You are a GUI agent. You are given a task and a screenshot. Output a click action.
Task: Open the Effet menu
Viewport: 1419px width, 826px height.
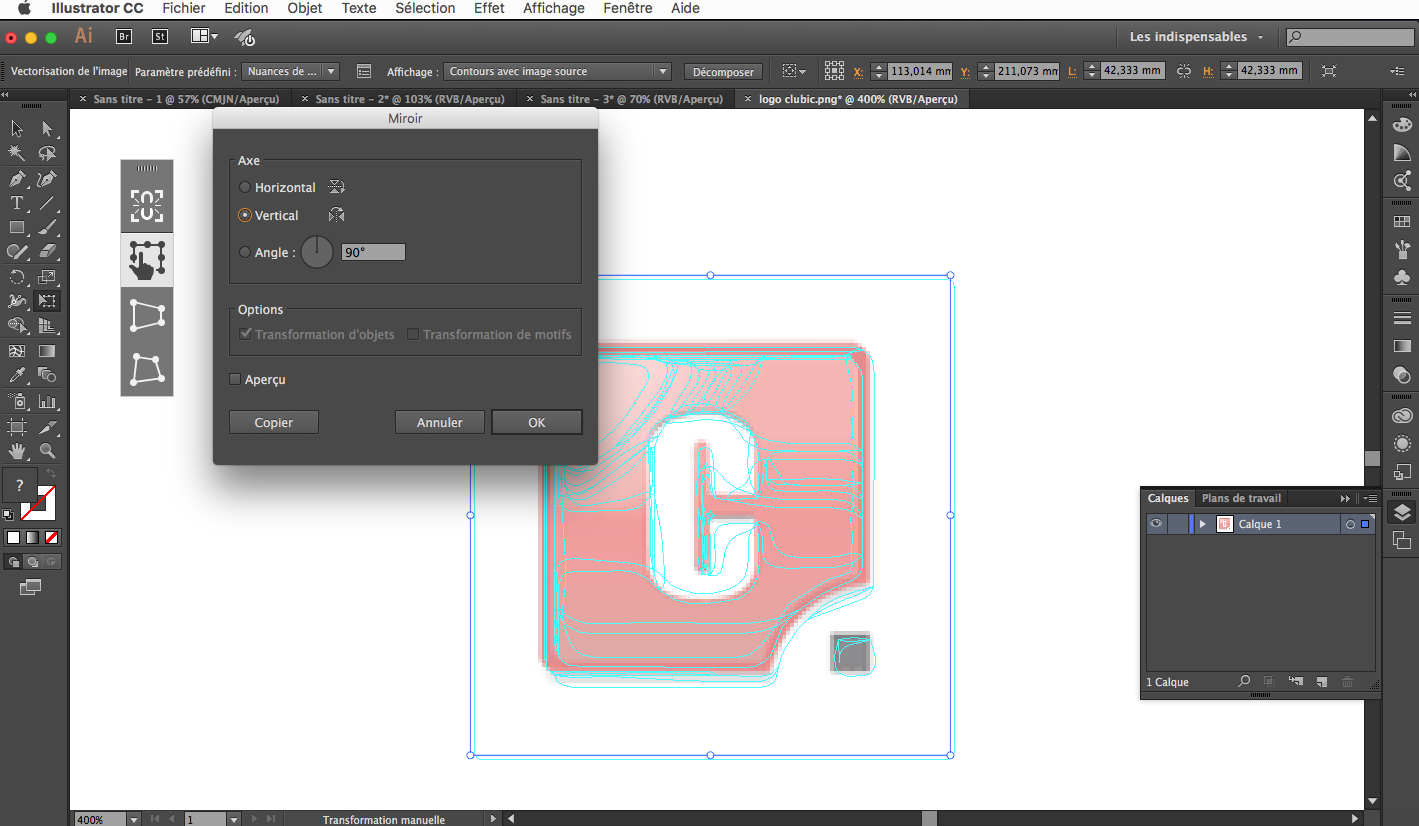click(489, 8)
